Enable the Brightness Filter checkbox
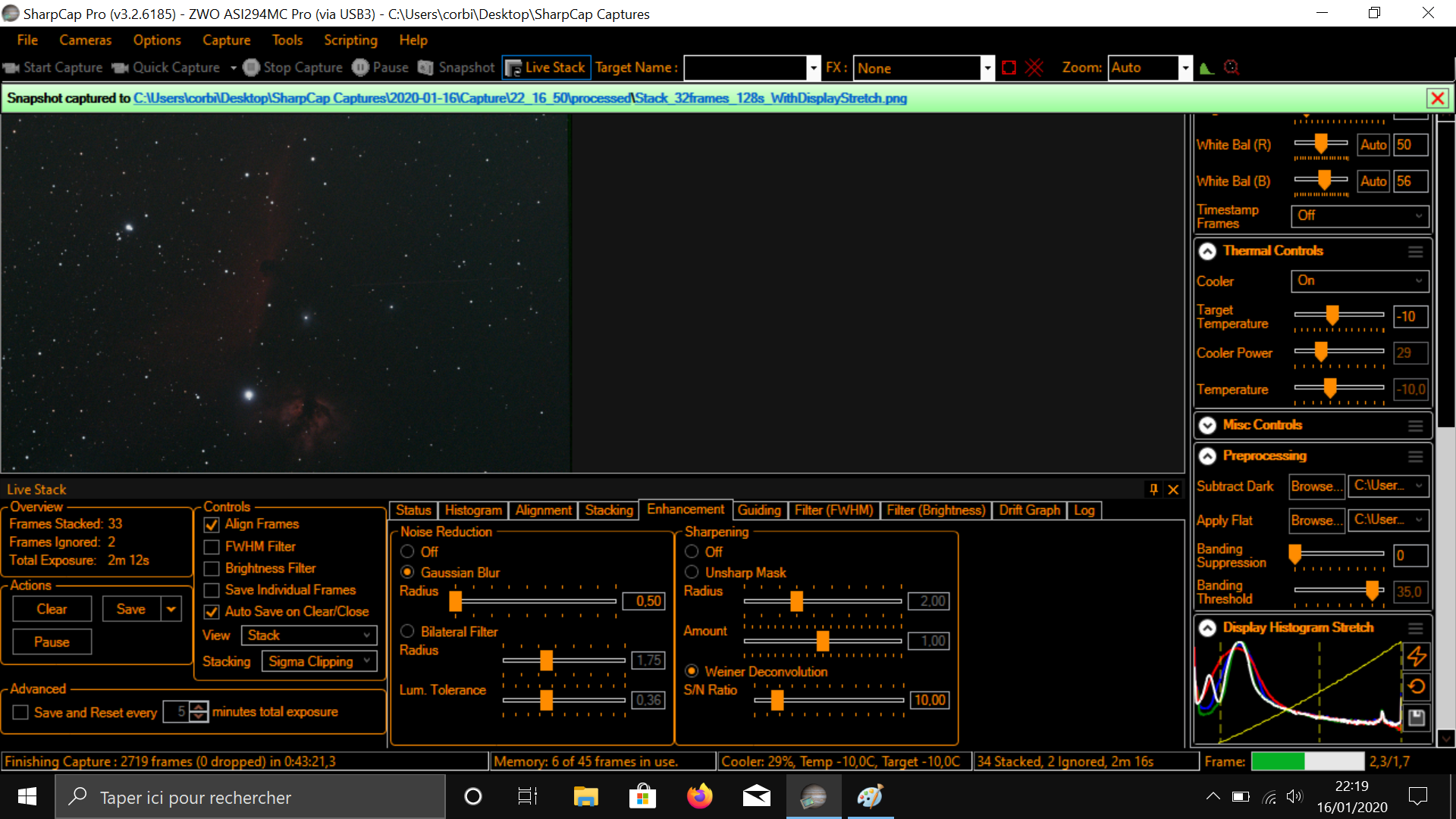Viewport: 1456px width, 819px height. point(212,569)
